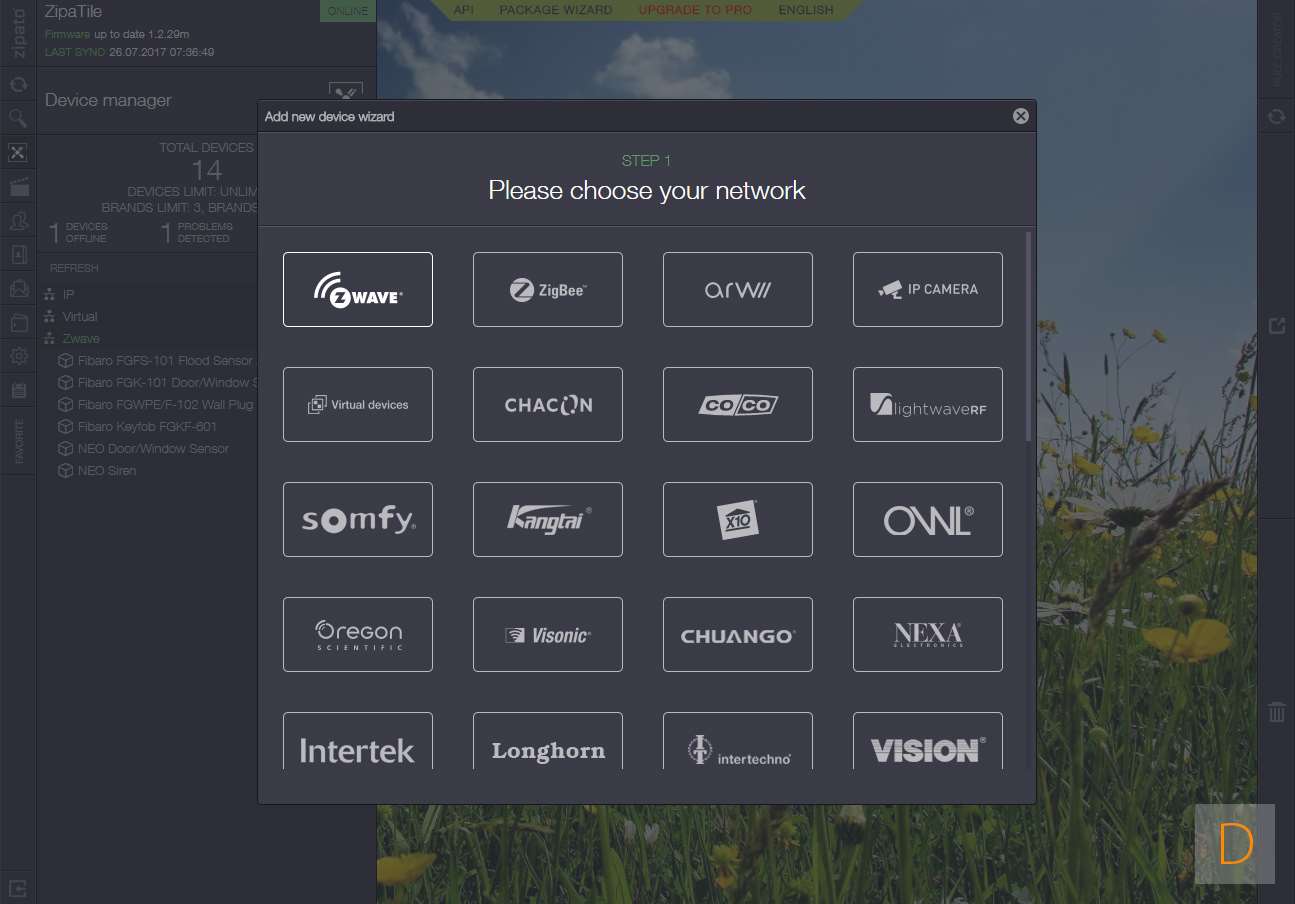Select the Longhorn brand tile
The width and height of the screenshot is (1295, 904).
click(548, 741)
